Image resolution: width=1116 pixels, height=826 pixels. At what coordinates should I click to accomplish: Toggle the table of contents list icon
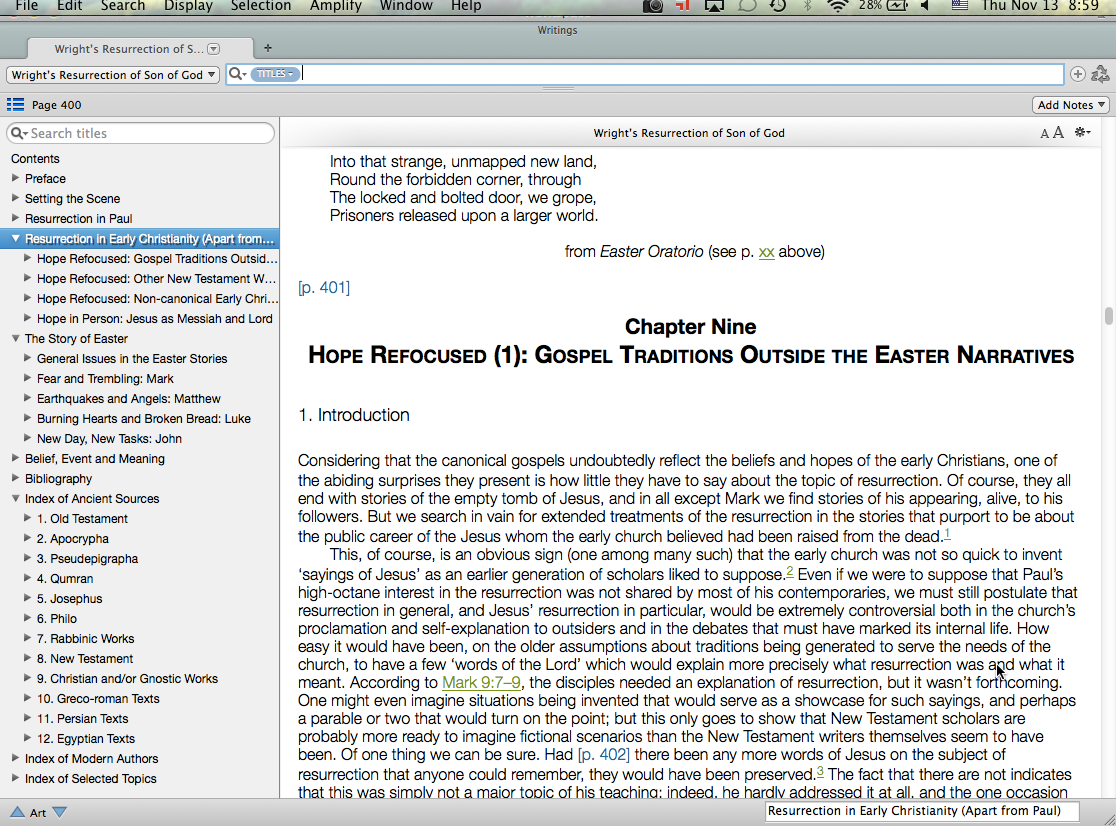(15, 105)
